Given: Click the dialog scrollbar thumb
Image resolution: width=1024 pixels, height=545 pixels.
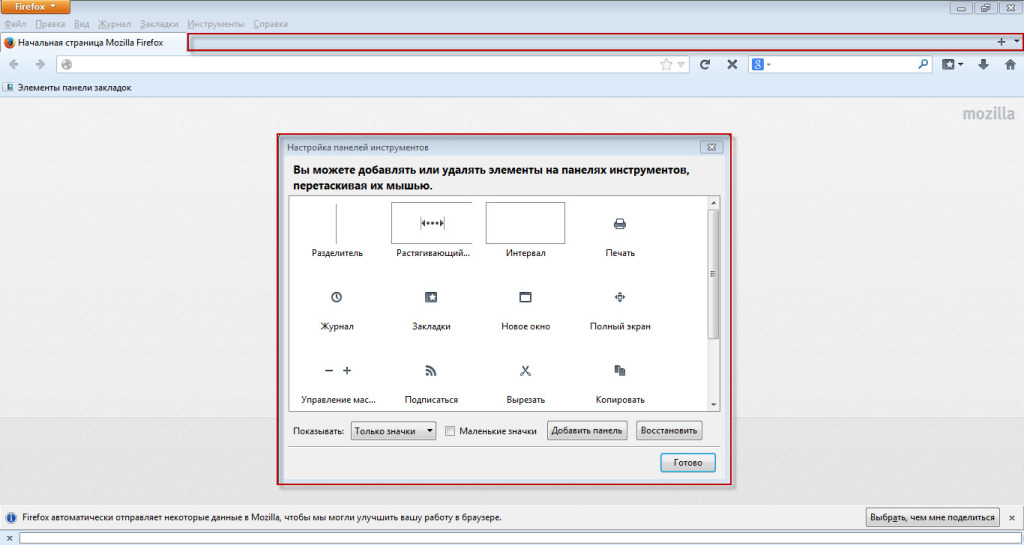Looking at the screenshot, I should click(713, 274).
